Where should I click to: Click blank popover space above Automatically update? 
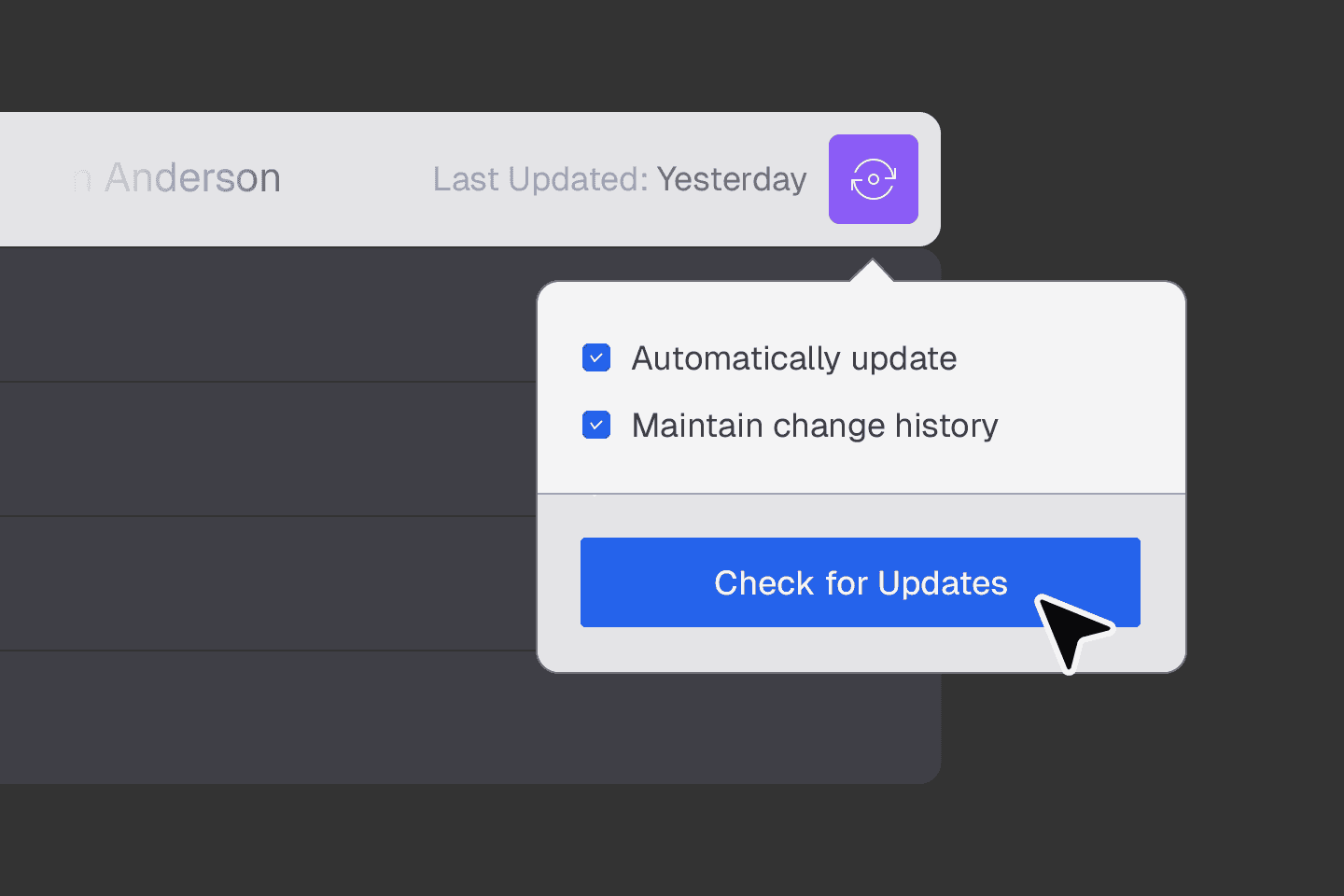(859, 308)
